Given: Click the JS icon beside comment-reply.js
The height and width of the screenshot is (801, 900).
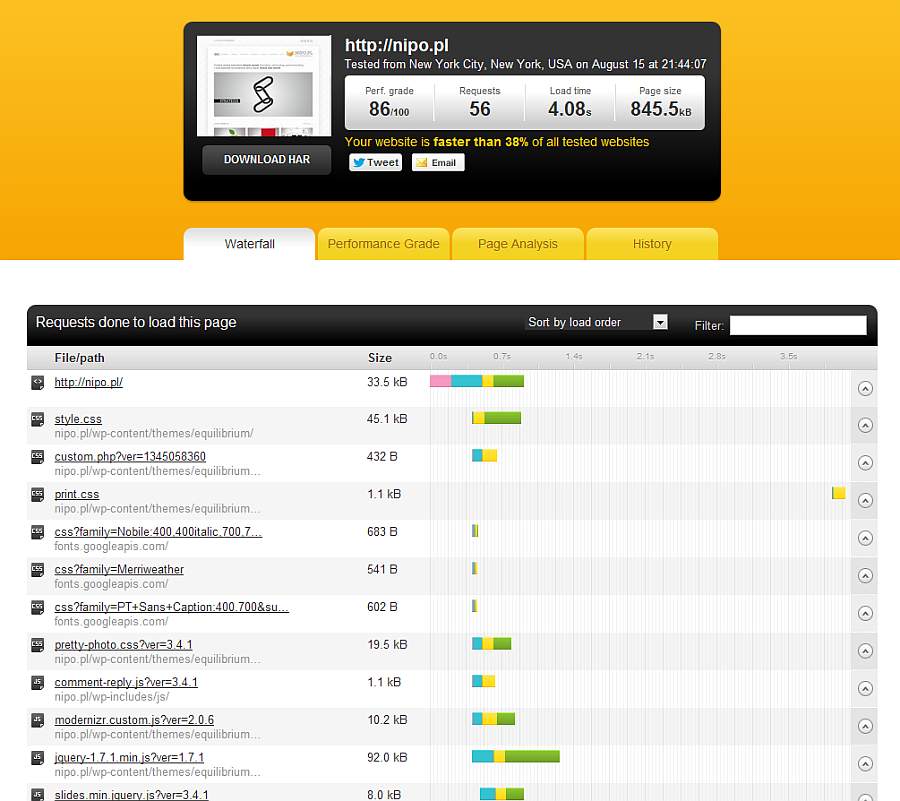Looking at the screenshot, I should [x=37, y=682].
